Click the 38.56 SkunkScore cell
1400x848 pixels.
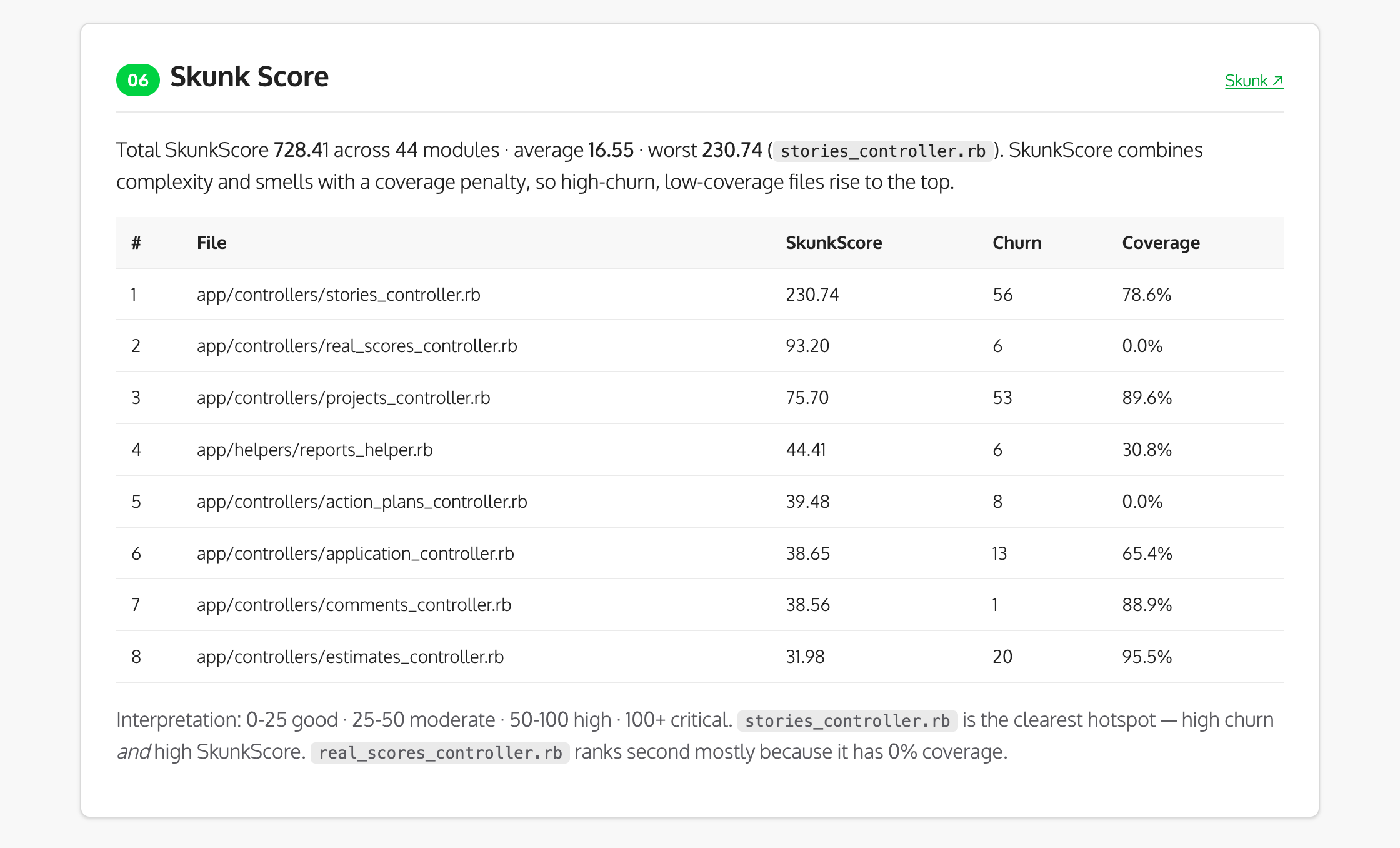pyautogui.click(x=808, y=605)
